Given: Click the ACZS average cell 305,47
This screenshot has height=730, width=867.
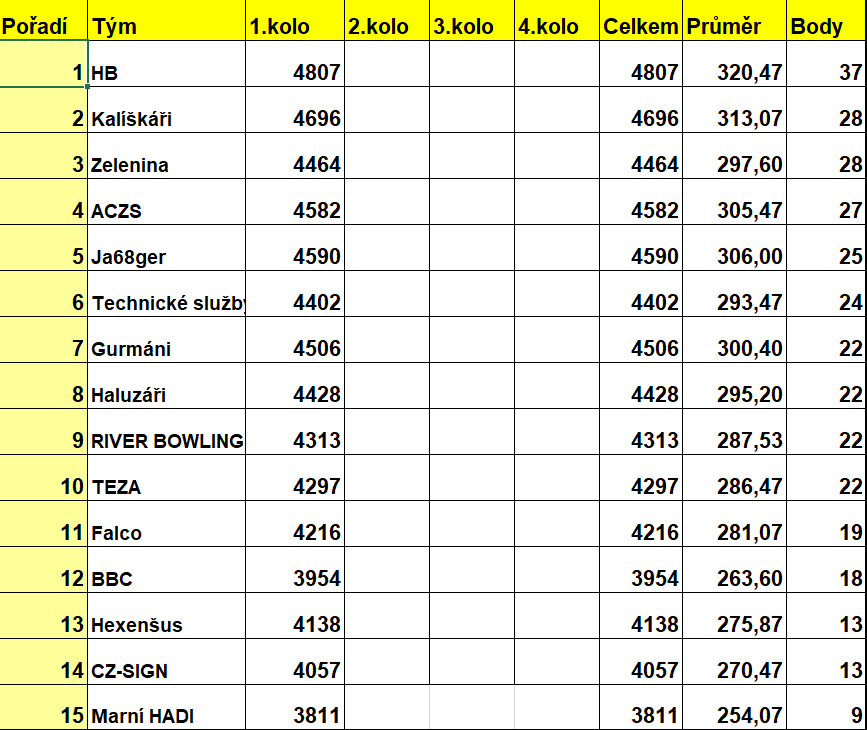Looking at the screenshot, I should tap(735, 211).
